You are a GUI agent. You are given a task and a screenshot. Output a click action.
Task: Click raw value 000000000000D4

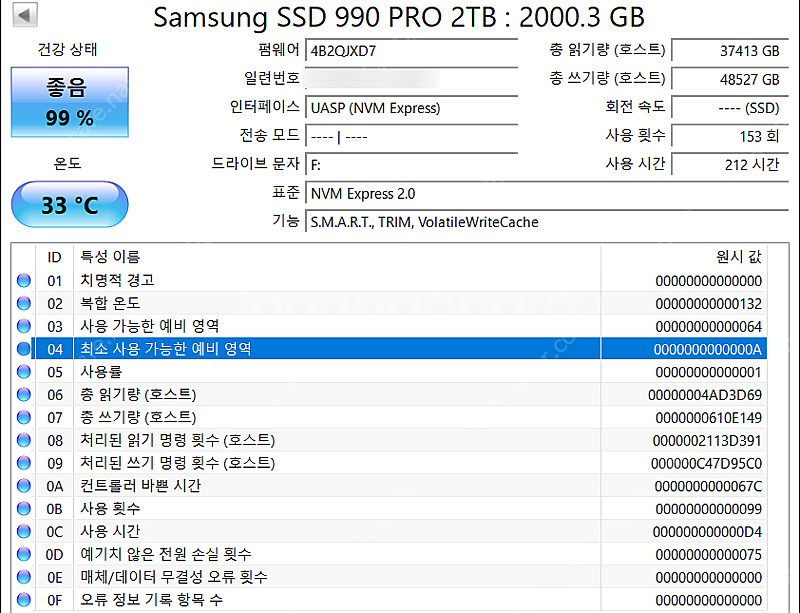(x=707, y=532)
